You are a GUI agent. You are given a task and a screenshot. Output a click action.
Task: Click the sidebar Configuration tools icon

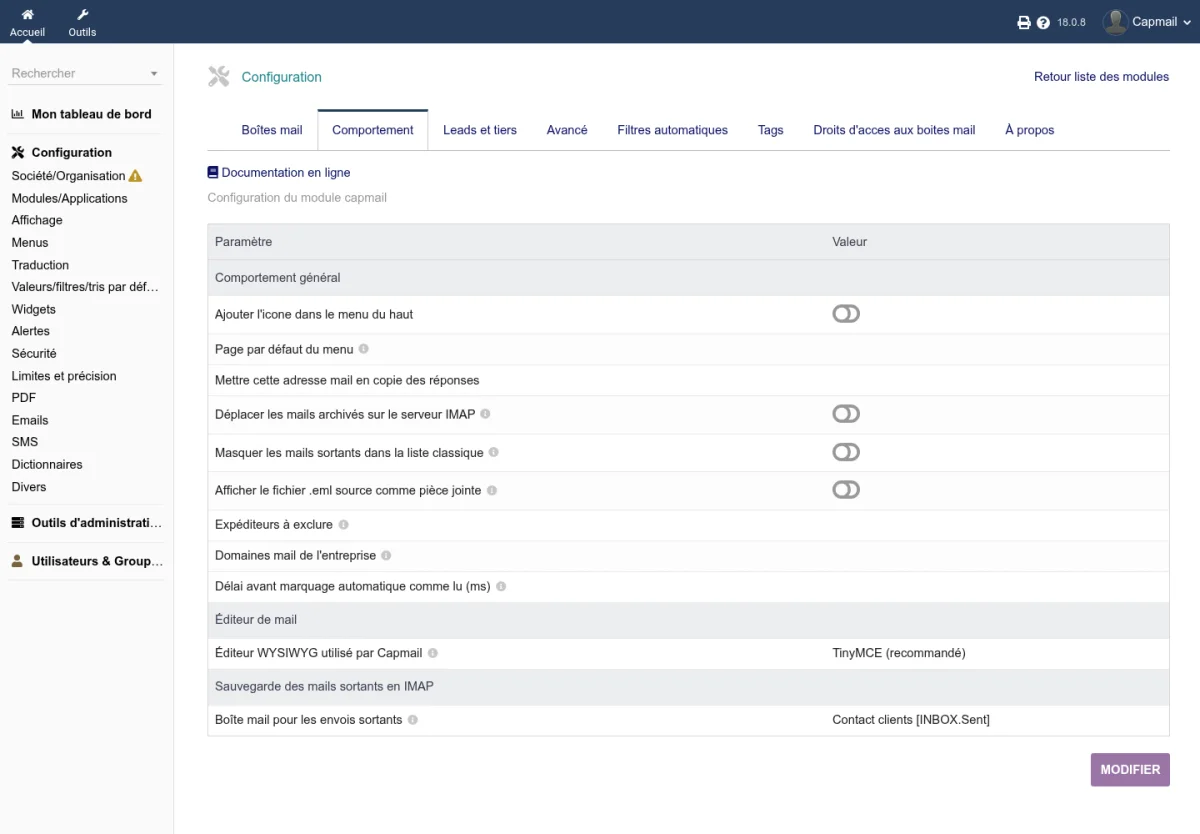tap(17, 153)
